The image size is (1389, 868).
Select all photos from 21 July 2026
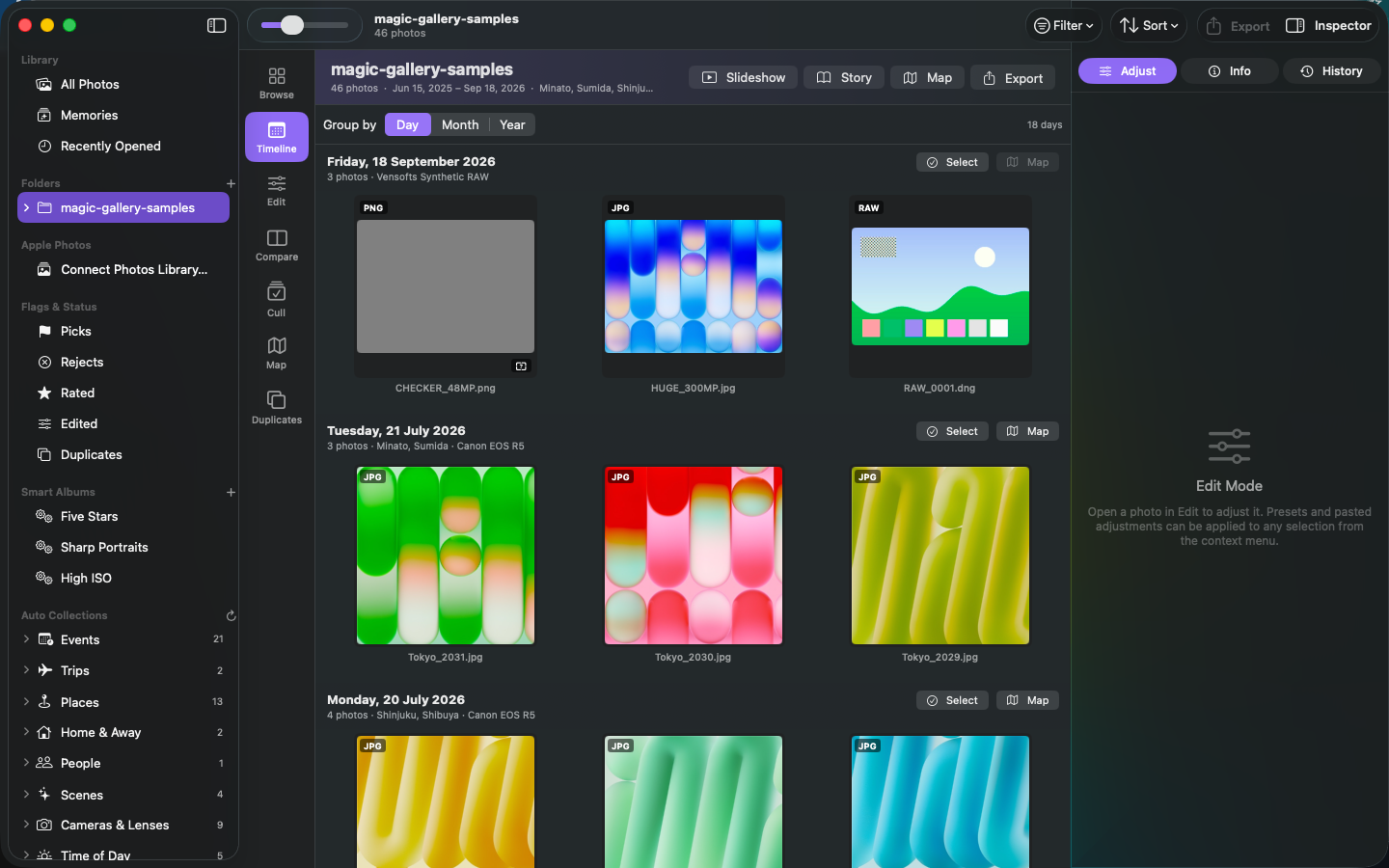[x=952, y=431]
